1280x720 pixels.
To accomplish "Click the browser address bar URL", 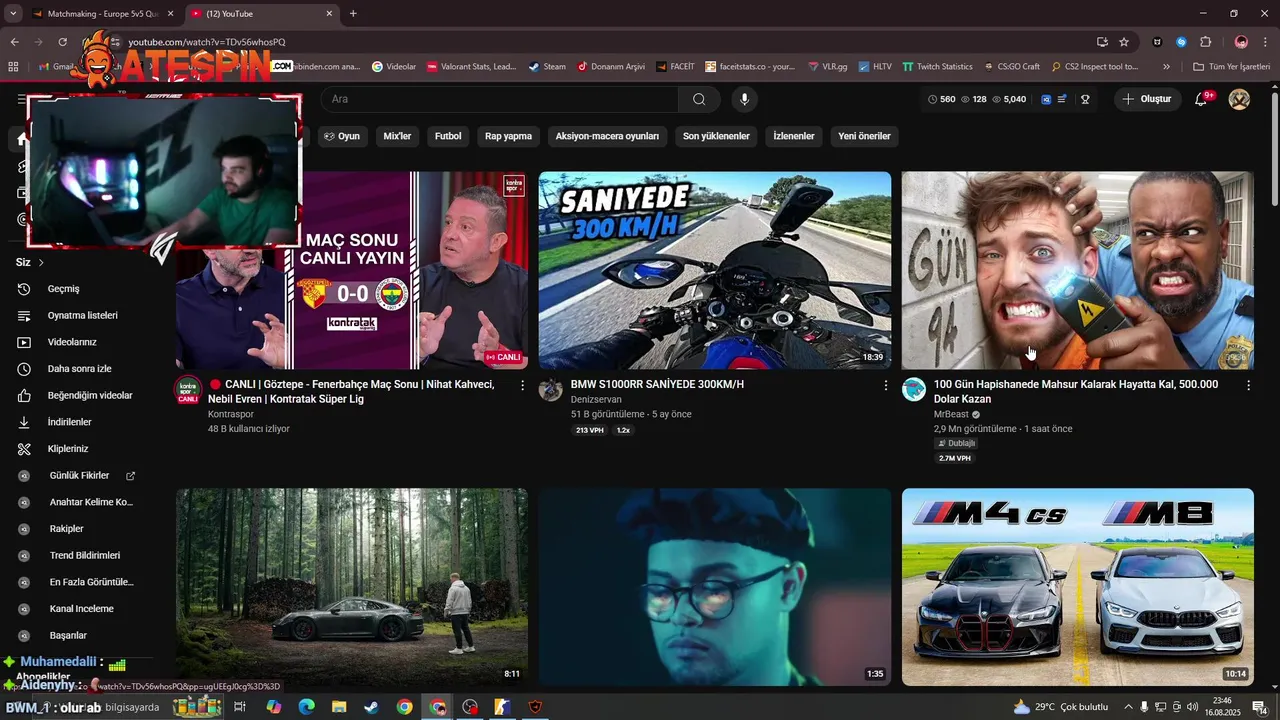I will click(x=206, y=42).
